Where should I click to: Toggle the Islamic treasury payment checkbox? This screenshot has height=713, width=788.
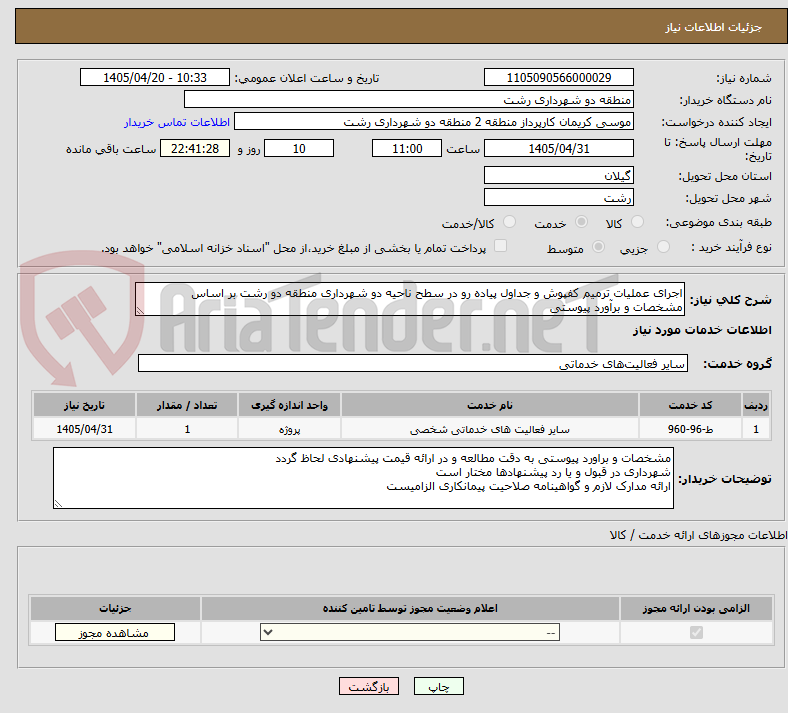coord(501,246)
